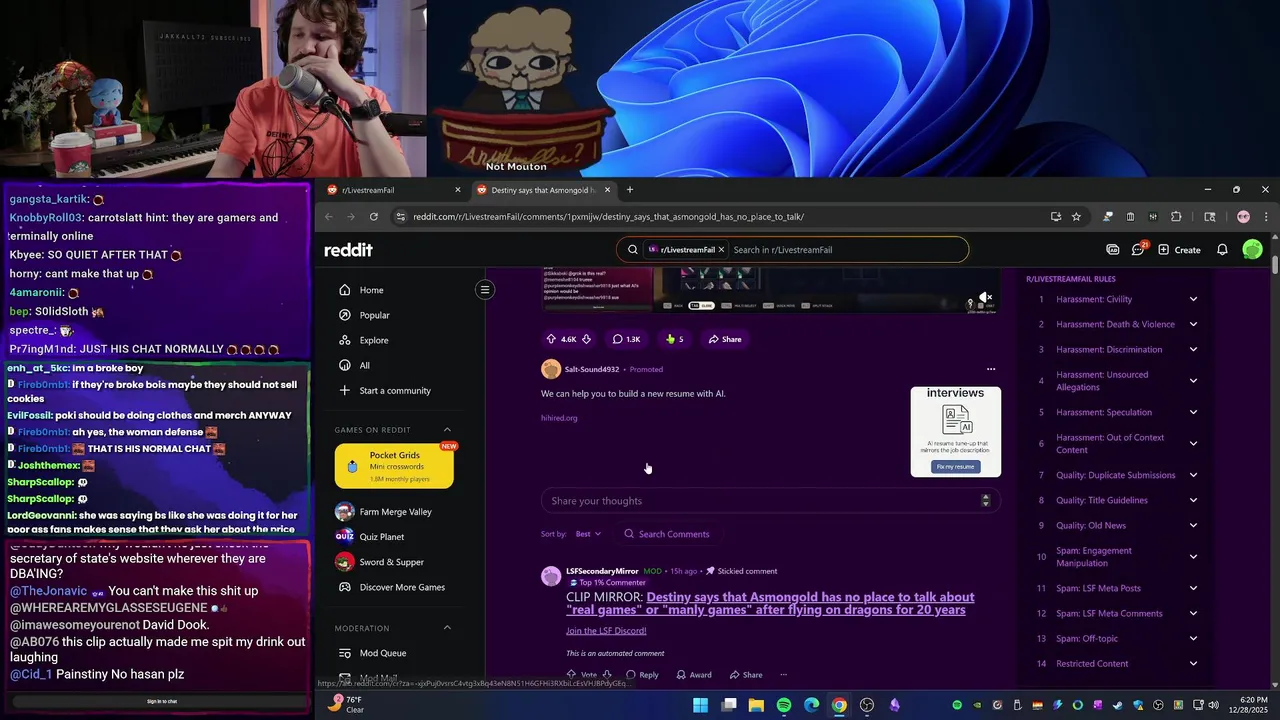The height and width of the screenshot is (720, 1280).
Task: Open OBS Studio from the taskbar
Action: (x=867, y=705)
